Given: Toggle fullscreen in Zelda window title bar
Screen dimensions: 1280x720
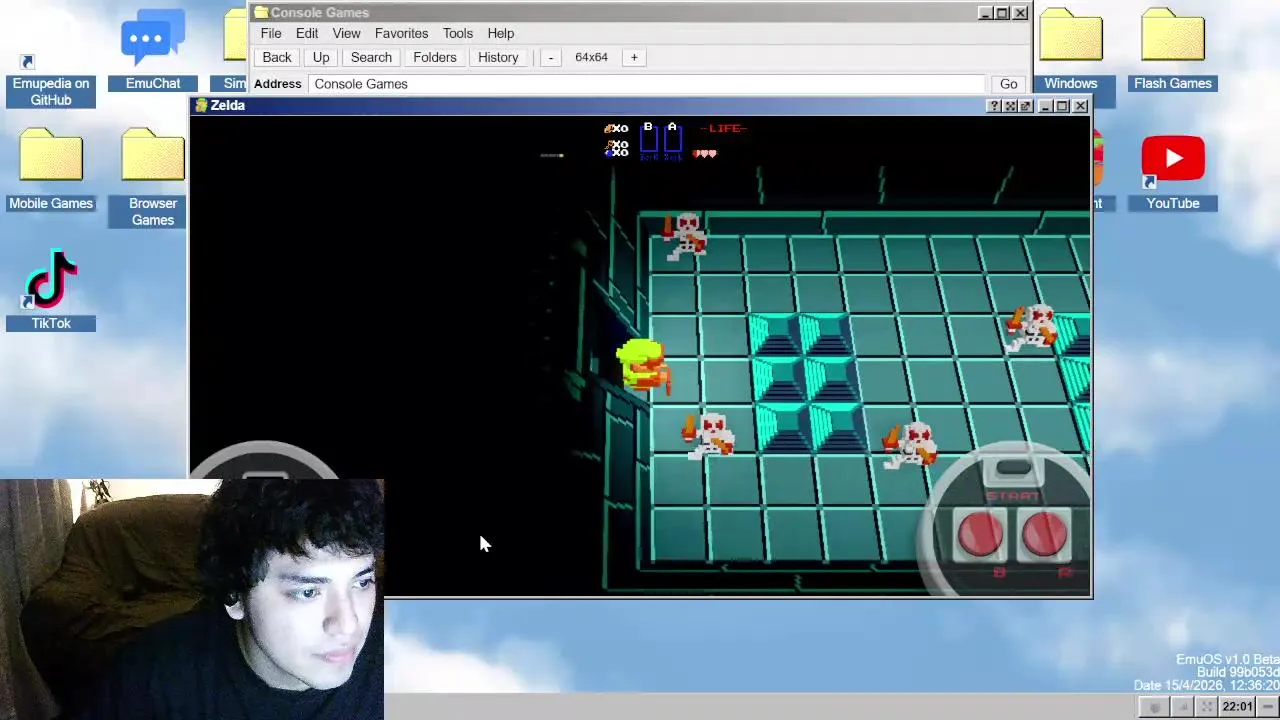Looking at the screenshot, I should [1010, 106].
